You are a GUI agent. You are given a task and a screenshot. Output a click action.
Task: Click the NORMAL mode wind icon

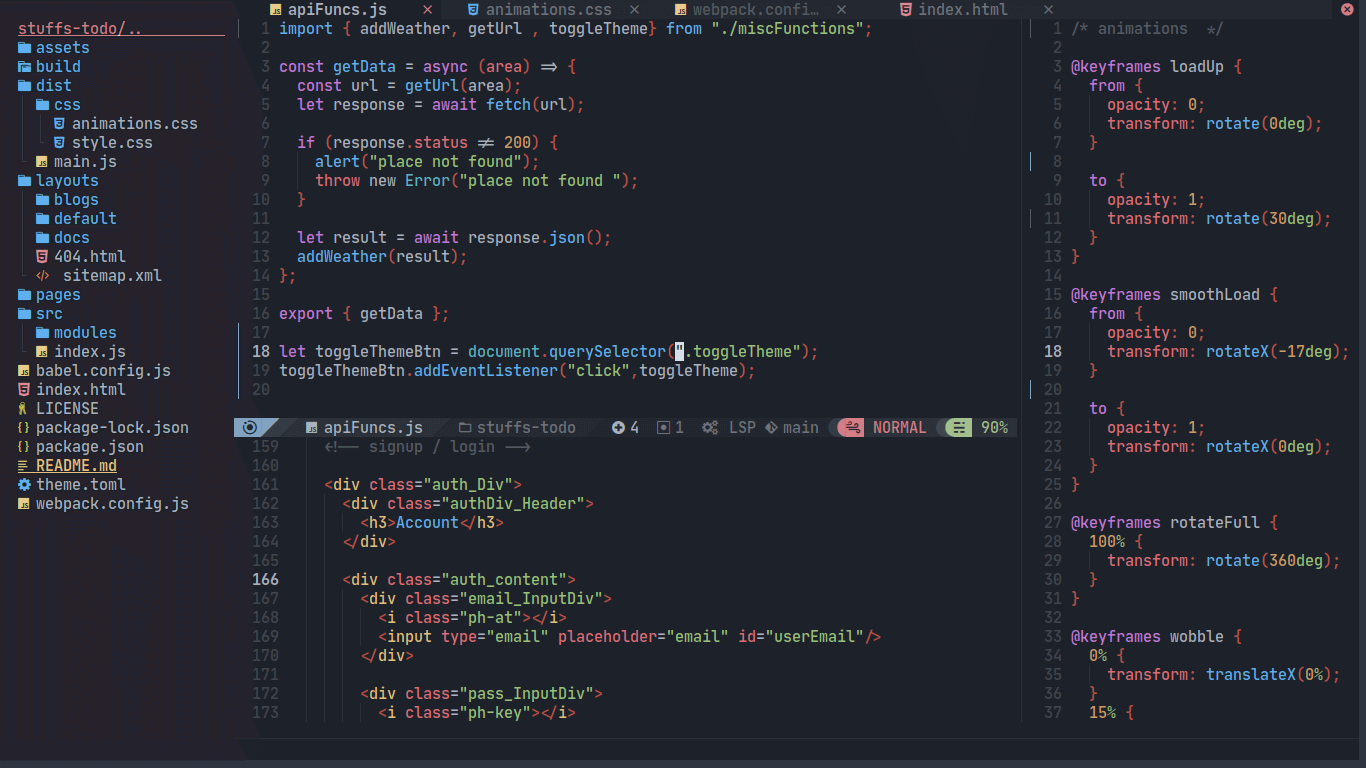click(853, 428)
